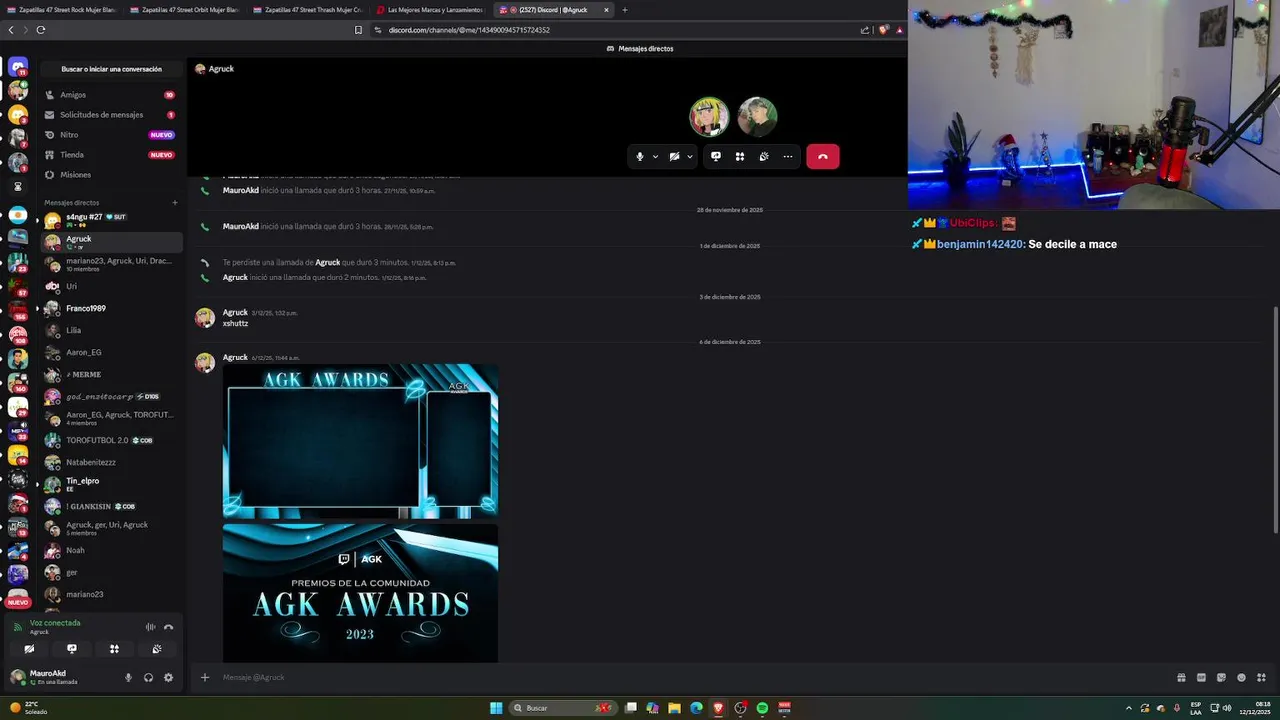Open Natabenitezzz direct message
The image size is (1280, 720).
tap(111, 462)
